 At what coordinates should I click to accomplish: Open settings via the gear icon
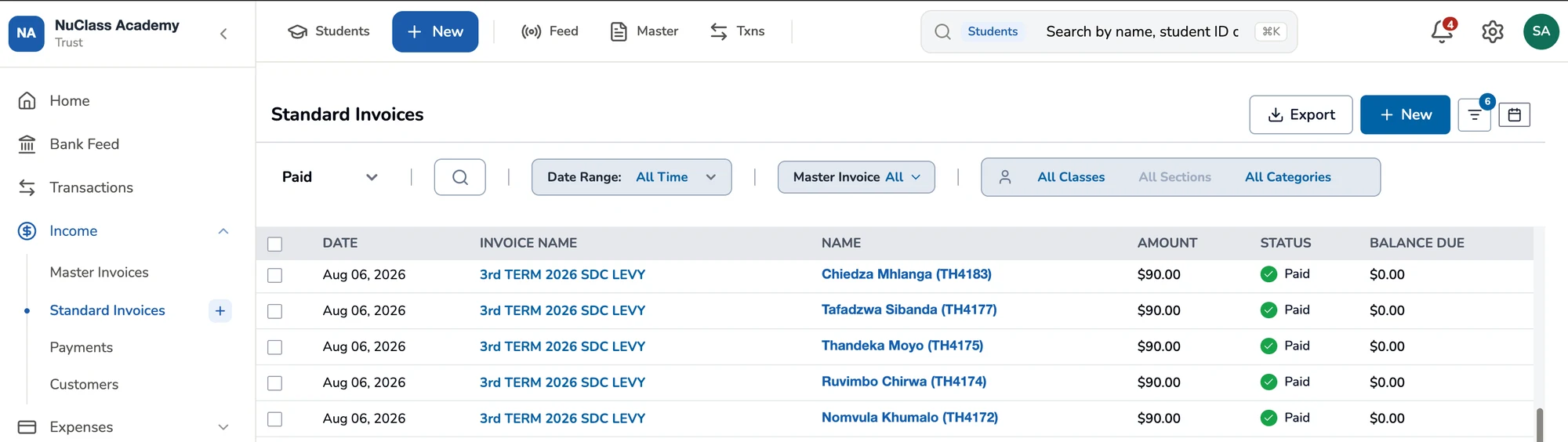point(1492,31)
